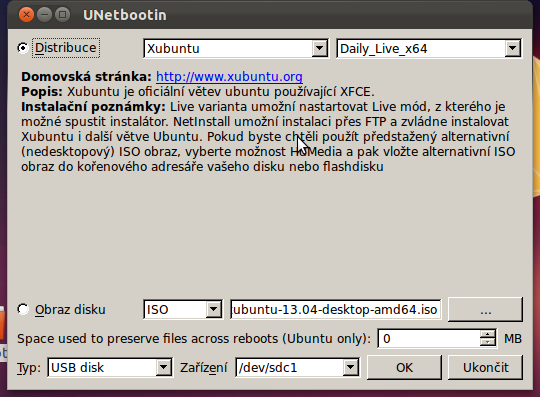This screenshot has width=540, height=397.
Task: Minimize the UNetbootin window
Action: point(44,15)
